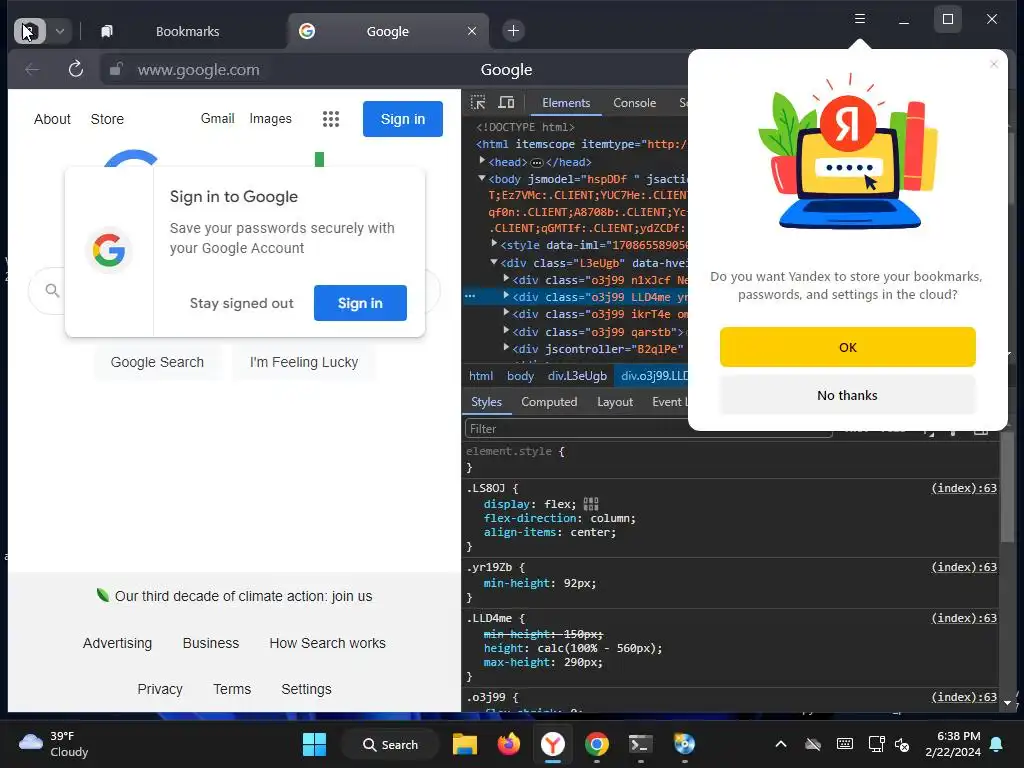This screenshot has height=768, width=1024.
Task: Expand the div o3j99 qarstb node
Action: (506, 330)
